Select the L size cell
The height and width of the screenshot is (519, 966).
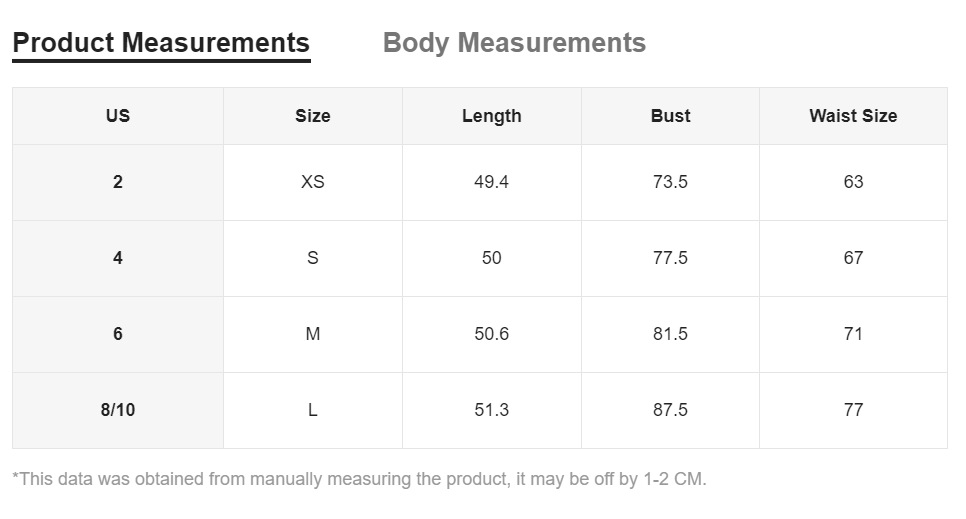pyautogui.click(x=312, y=410)
